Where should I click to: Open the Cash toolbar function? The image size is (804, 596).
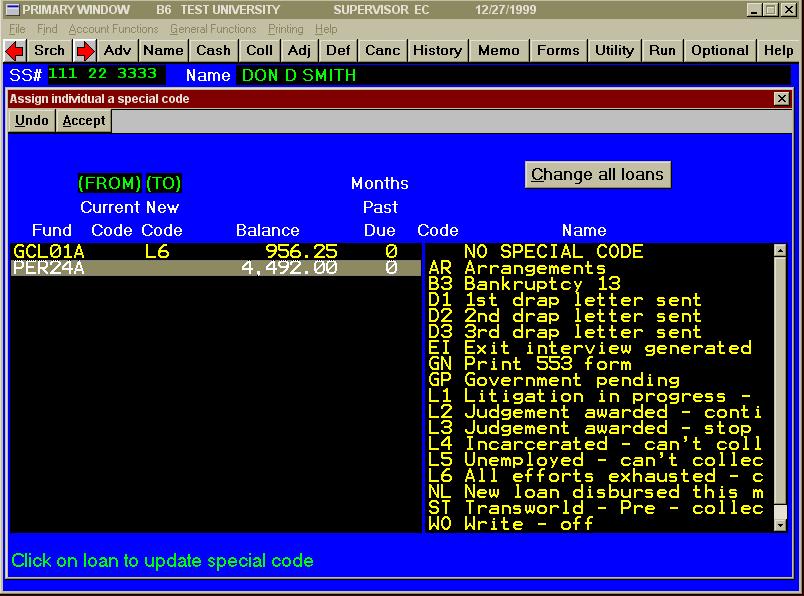(213, 50)
